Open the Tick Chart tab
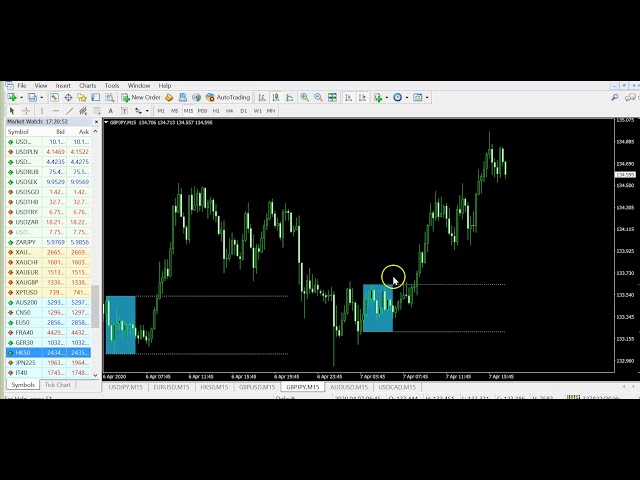 click(57, 385)
